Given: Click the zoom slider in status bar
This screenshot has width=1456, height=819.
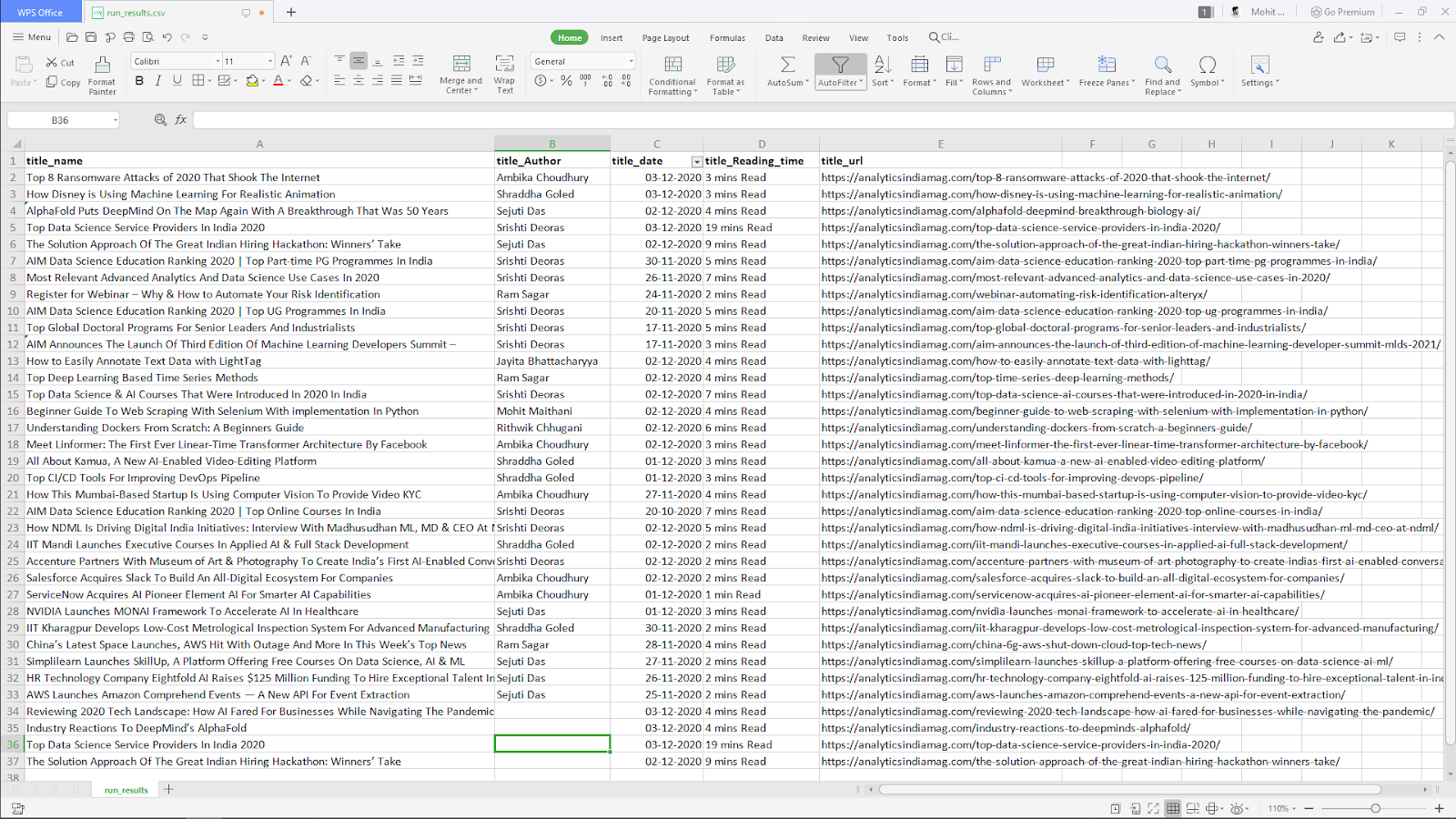Looking at the screenshot, I should (x=1375, y=808).
